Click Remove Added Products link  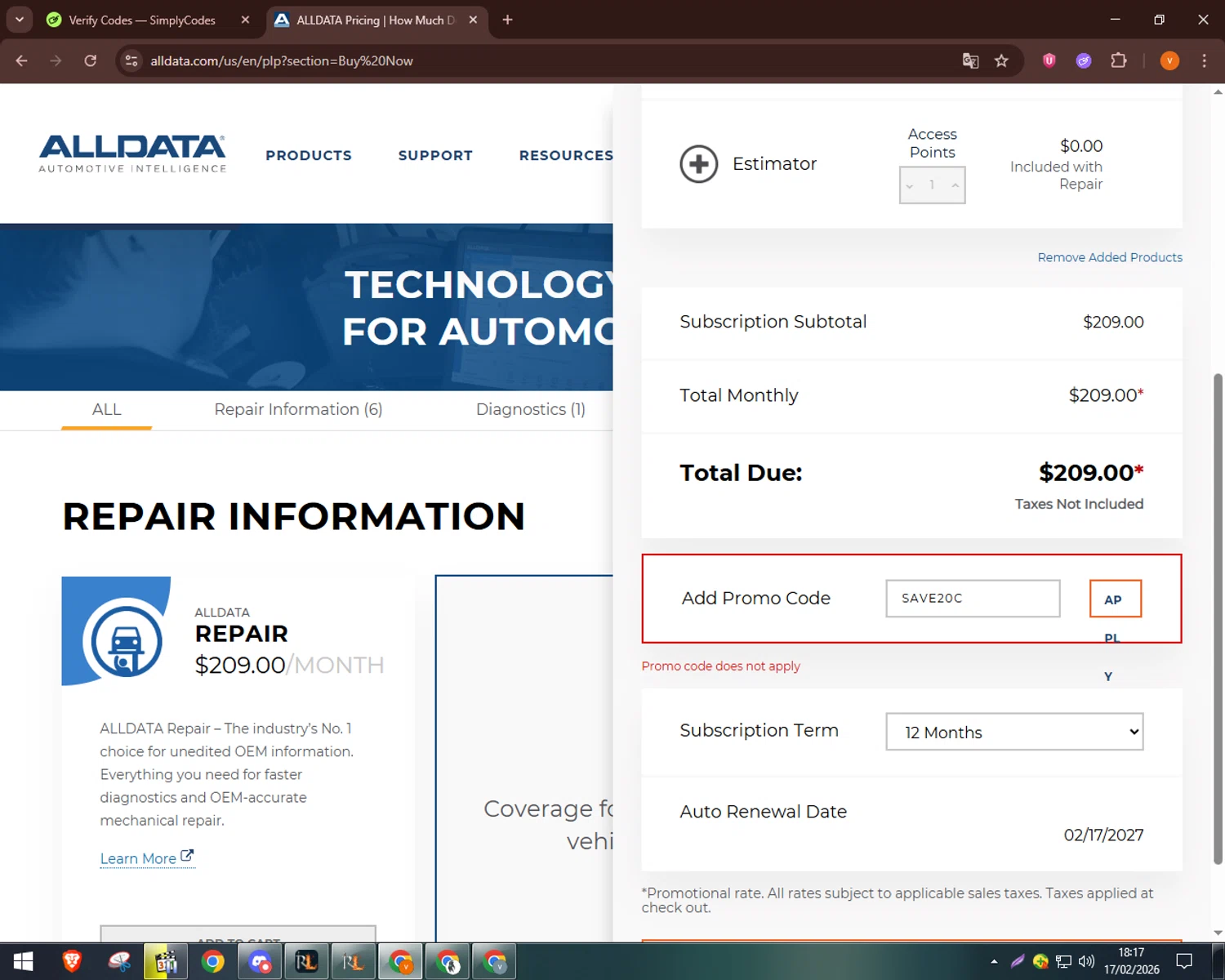point(1110,257)
